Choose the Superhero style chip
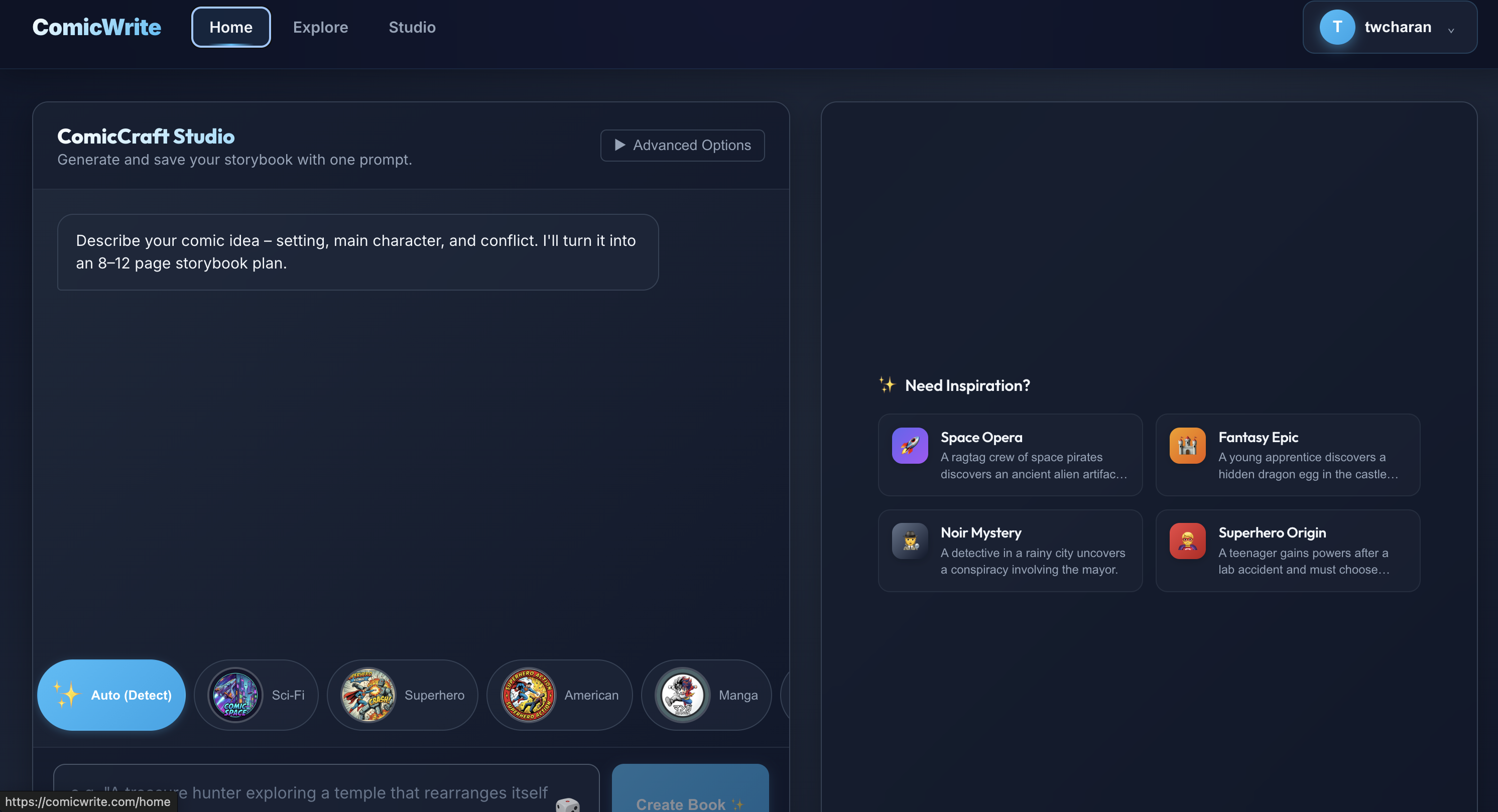 pos(403,695)
